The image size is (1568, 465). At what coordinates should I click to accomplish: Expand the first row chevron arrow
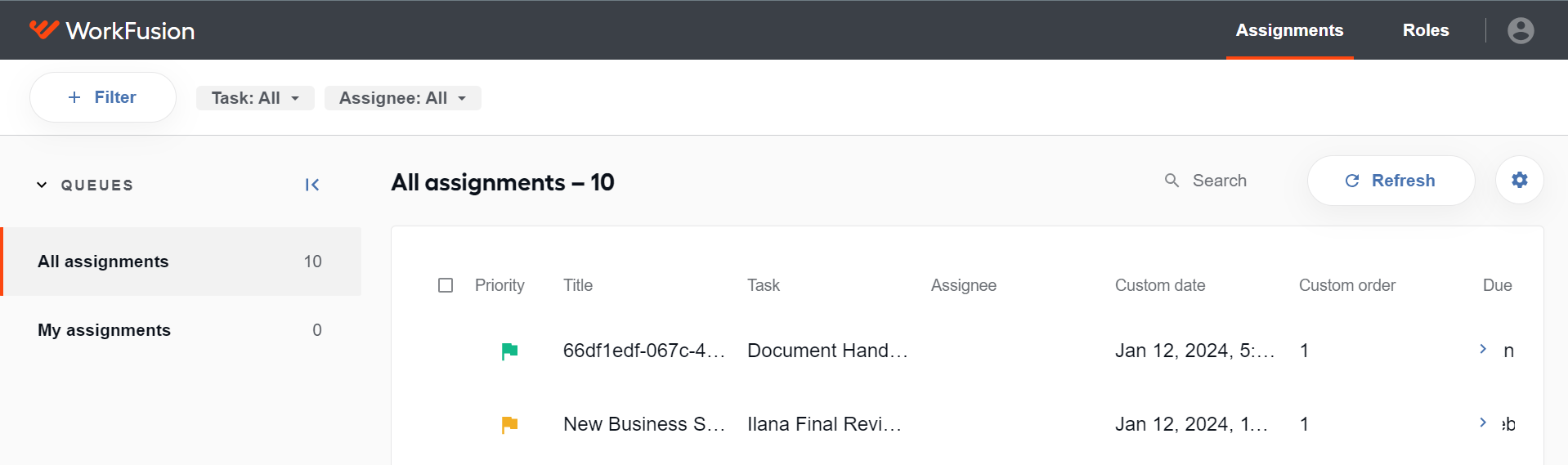click(1483, 349)
